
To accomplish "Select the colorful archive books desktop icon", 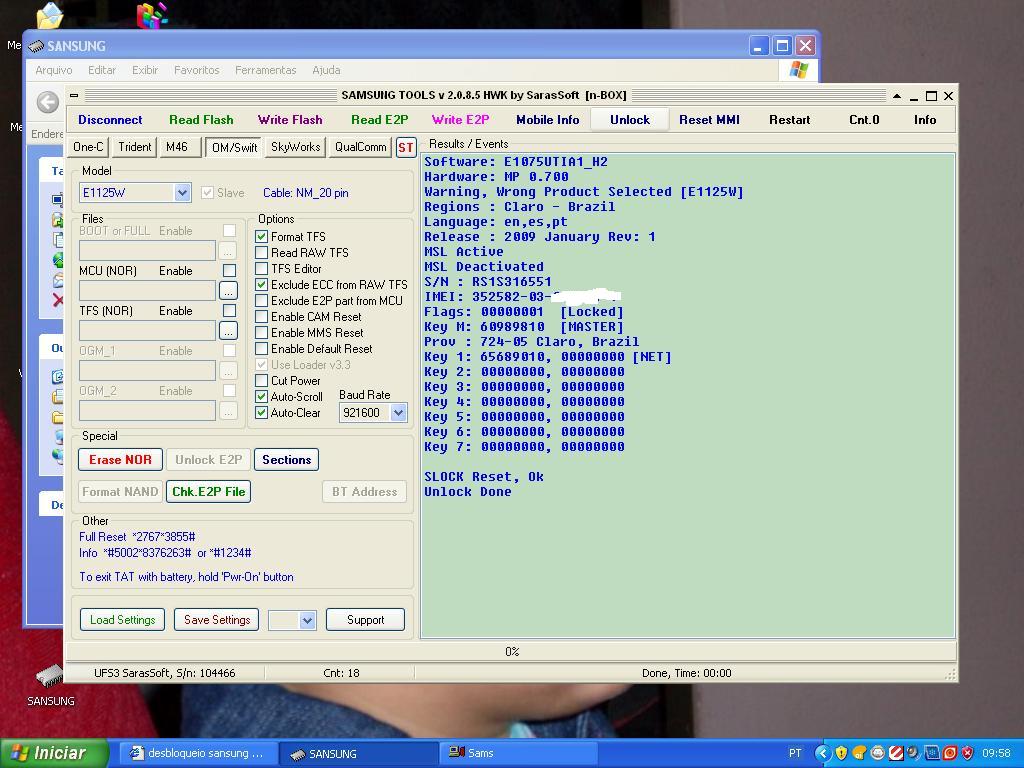I will click(x=152, y=14).
